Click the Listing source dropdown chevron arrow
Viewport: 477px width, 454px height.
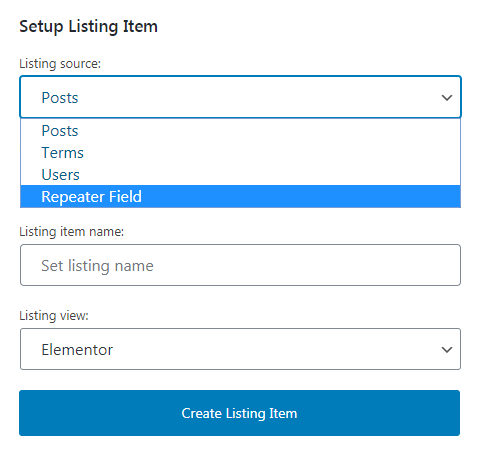pos(447,98)
